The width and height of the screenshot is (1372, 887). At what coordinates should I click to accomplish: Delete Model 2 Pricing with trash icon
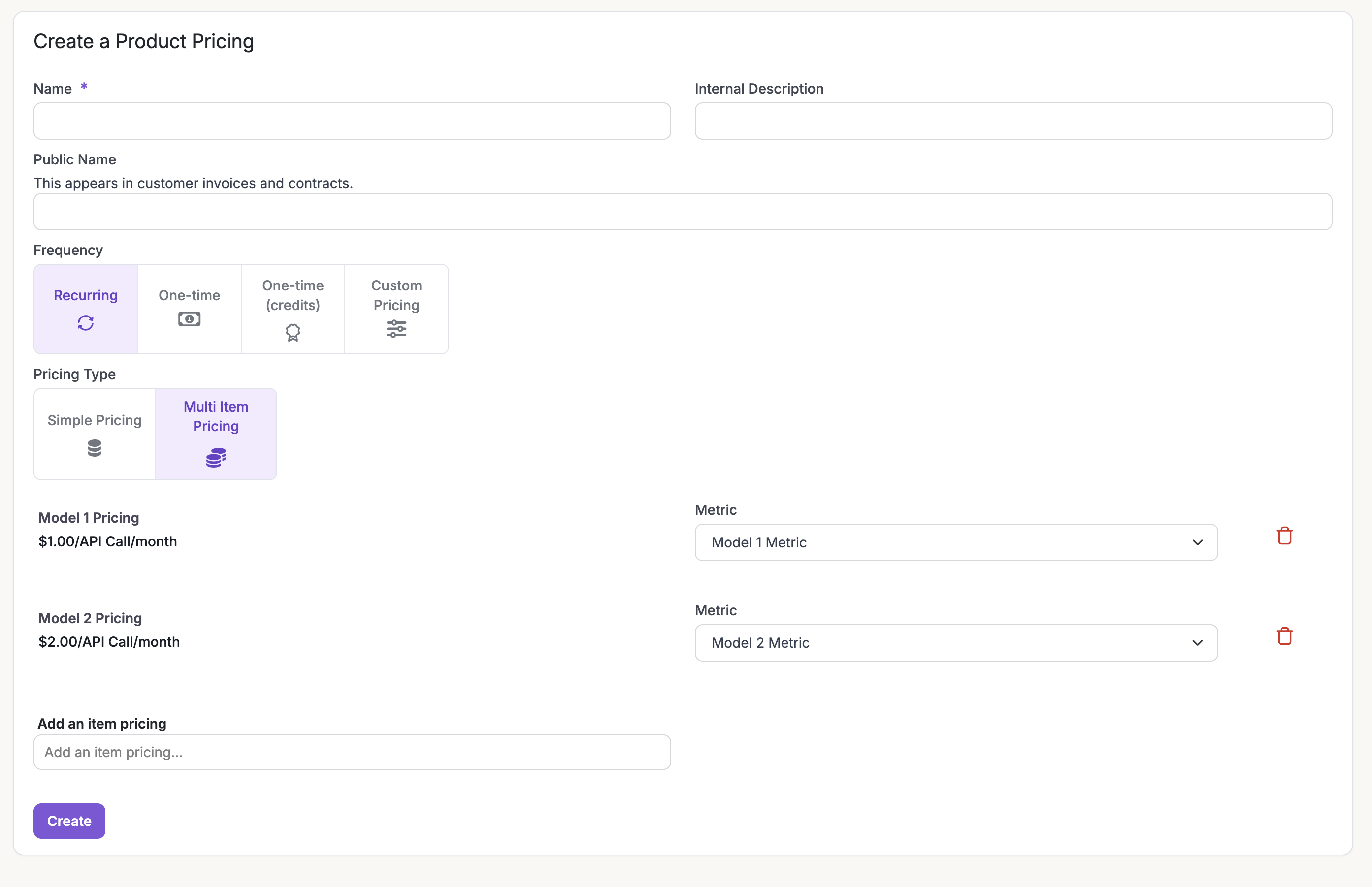(1284, 636)
